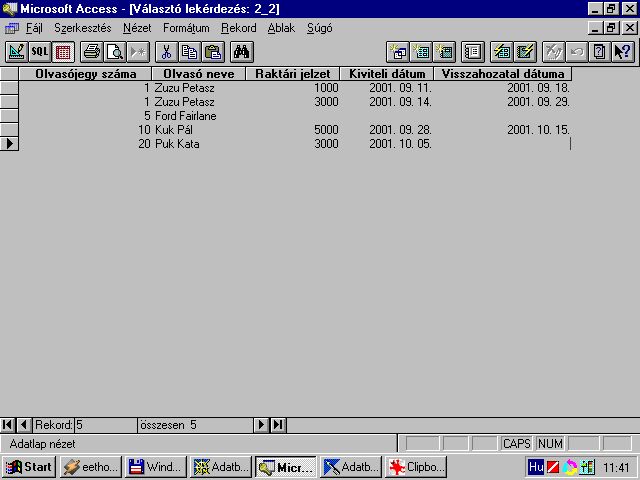
Task: Click the 2001. 09. 29. return date
Action: (x=503, y=102)
